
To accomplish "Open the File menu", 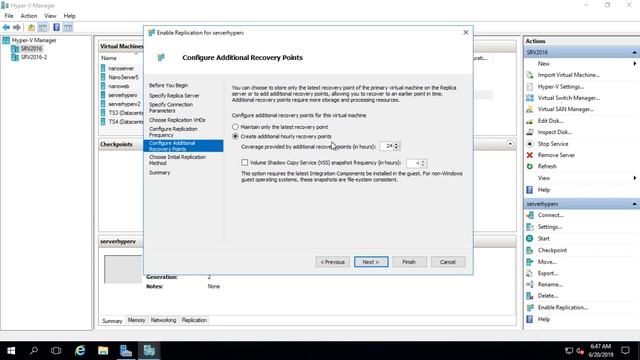I will 9,16.
